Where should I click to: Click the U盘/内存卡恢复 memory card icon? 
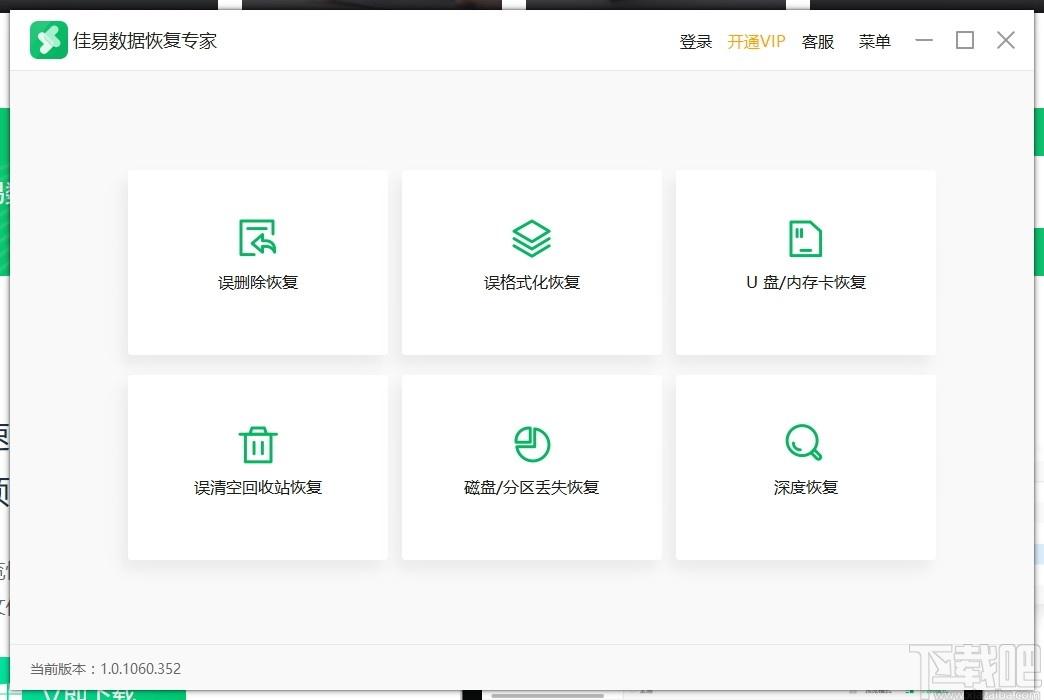[x=805, y=238]
